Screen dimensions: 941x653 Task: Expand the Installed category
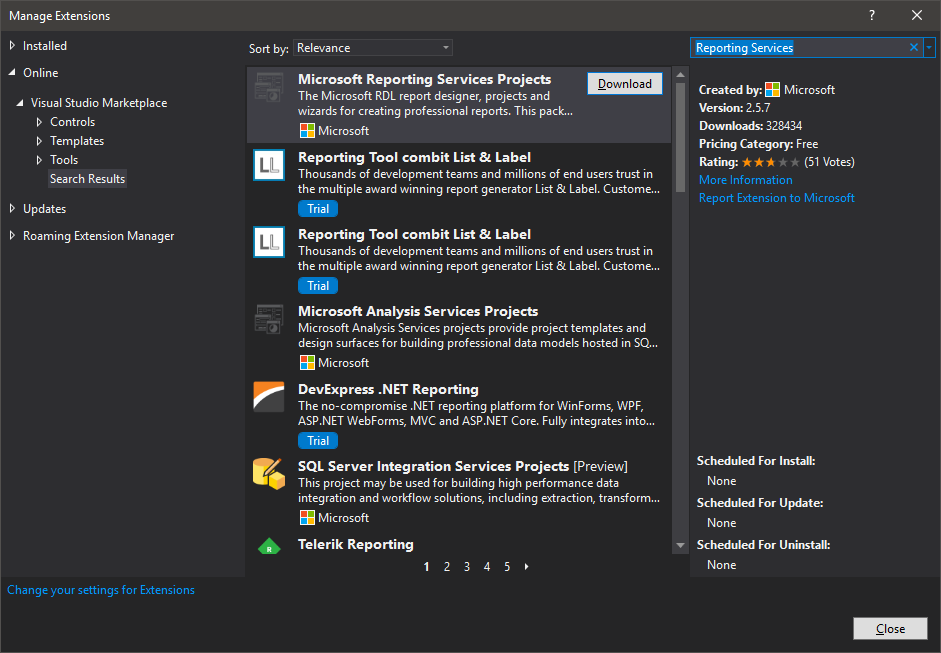pyautogui.click(x=12, y=46)
